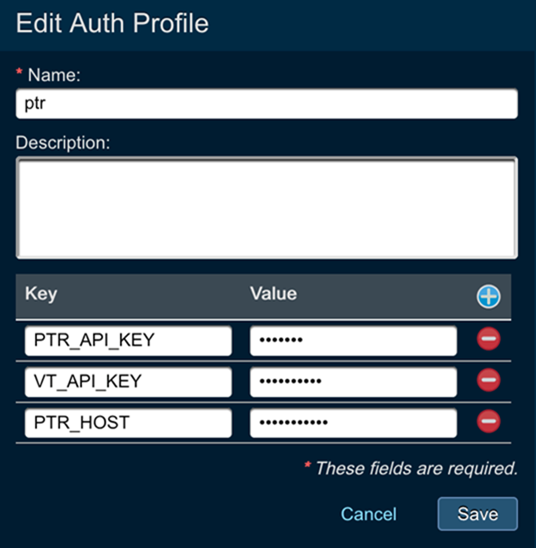Click the Value column header
The width and height of the screenshot is (536, 548).
pyautogui.click(x=274, y=294)
